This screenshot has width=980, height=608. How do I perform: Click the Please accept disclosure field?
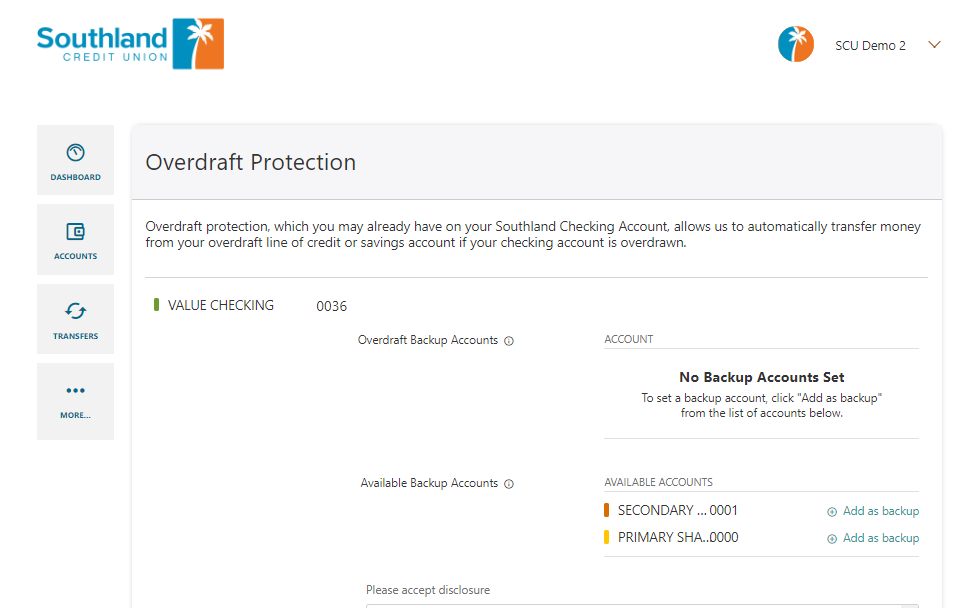(642, 606)
